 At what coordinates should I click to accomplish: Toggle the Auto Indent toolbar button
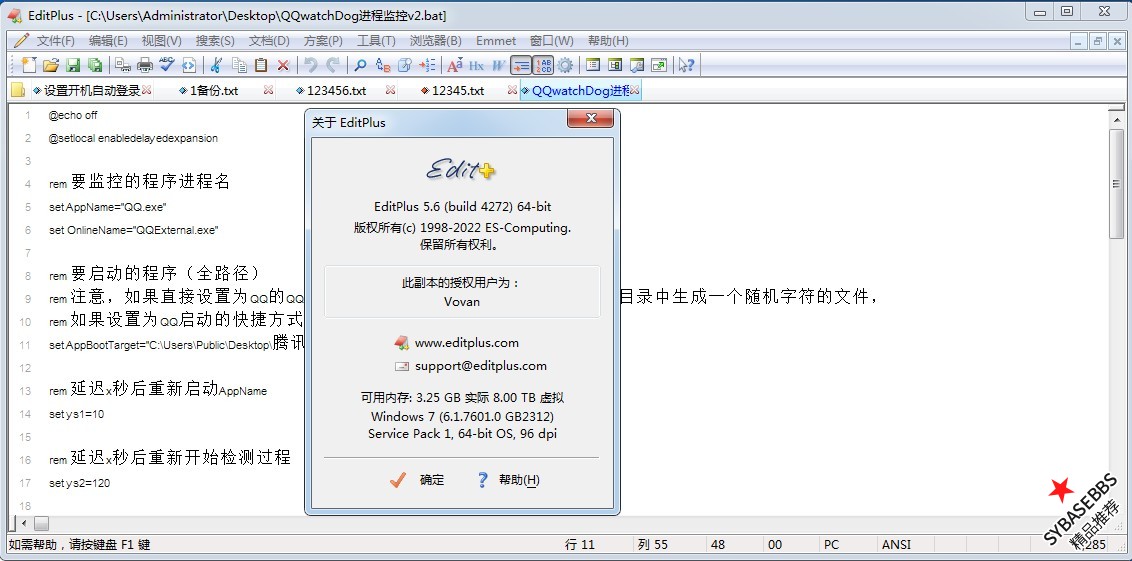(521, 65)
